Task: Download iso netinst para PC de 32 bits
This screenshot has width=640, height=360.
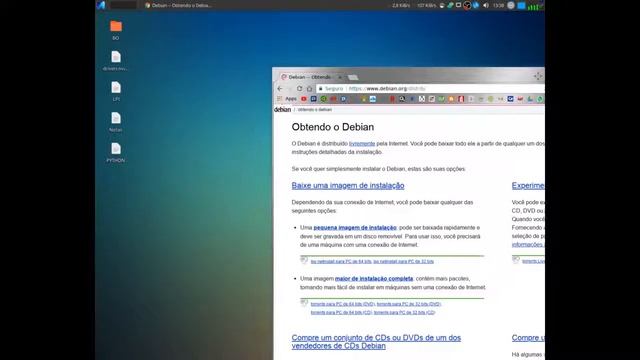Action: pyautogui.click(x=403, y=261)
